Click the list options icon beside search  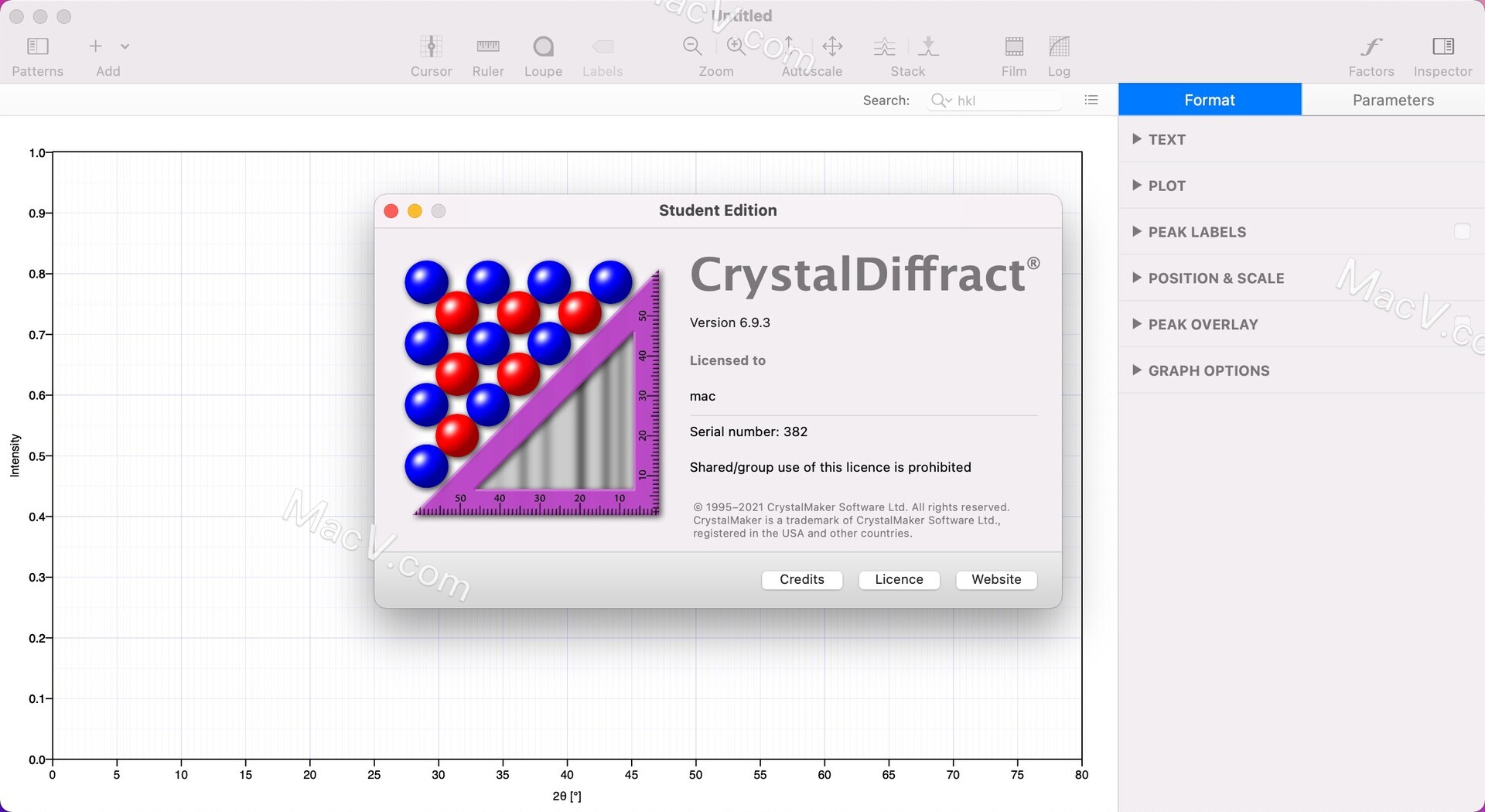tap(1091, 100)
